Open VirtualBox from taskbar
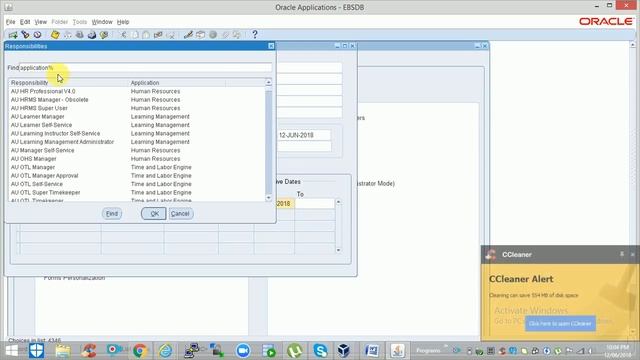The image size is (640, 360). [344, 351]
